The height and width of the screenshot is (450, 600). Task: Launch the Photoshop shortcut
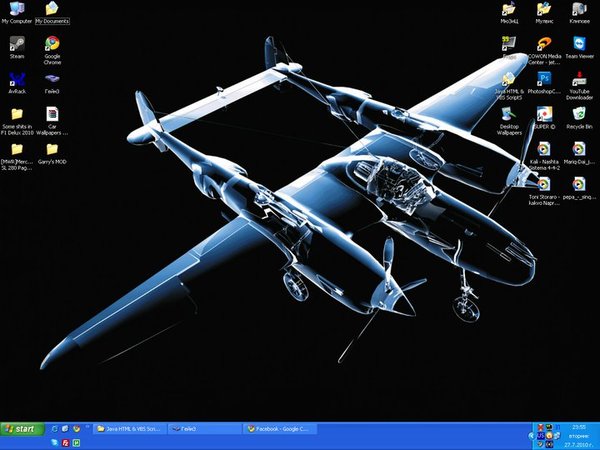(x=544, y=83)
